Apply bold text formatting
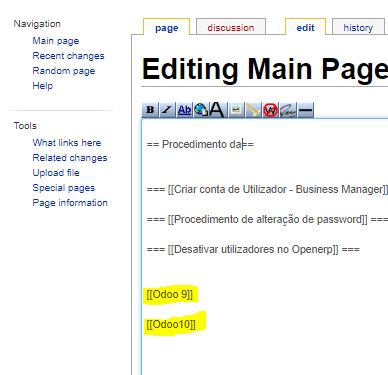 tap(150, 110)
